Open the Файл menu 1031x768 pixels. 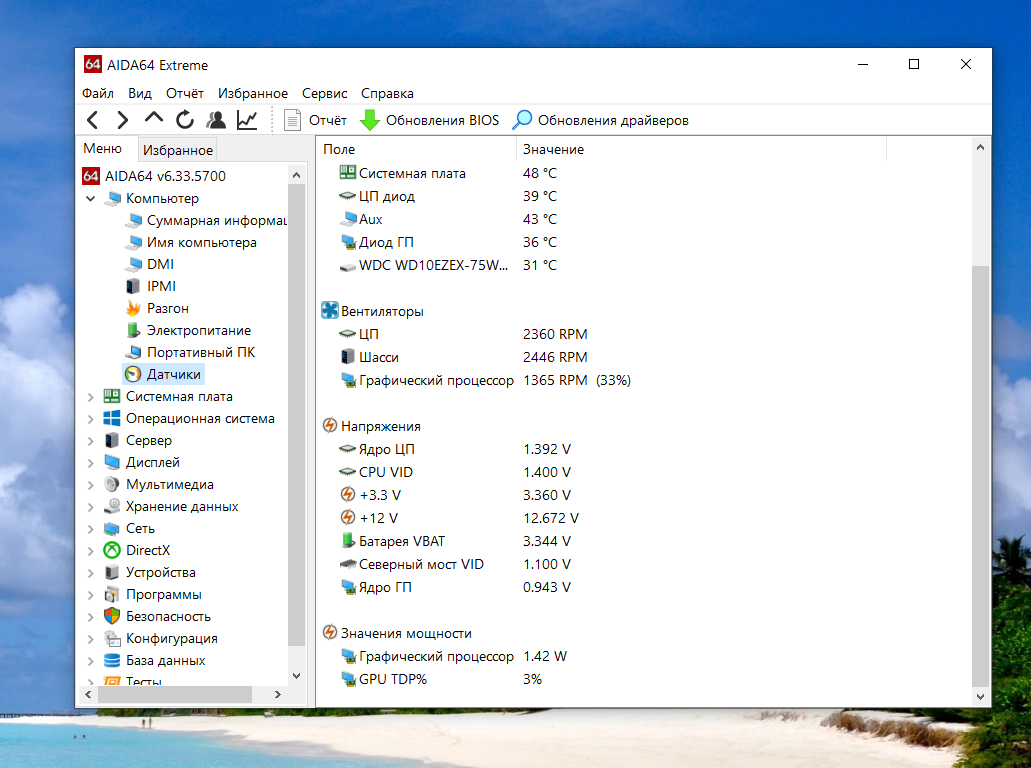[x=97, y=93]
